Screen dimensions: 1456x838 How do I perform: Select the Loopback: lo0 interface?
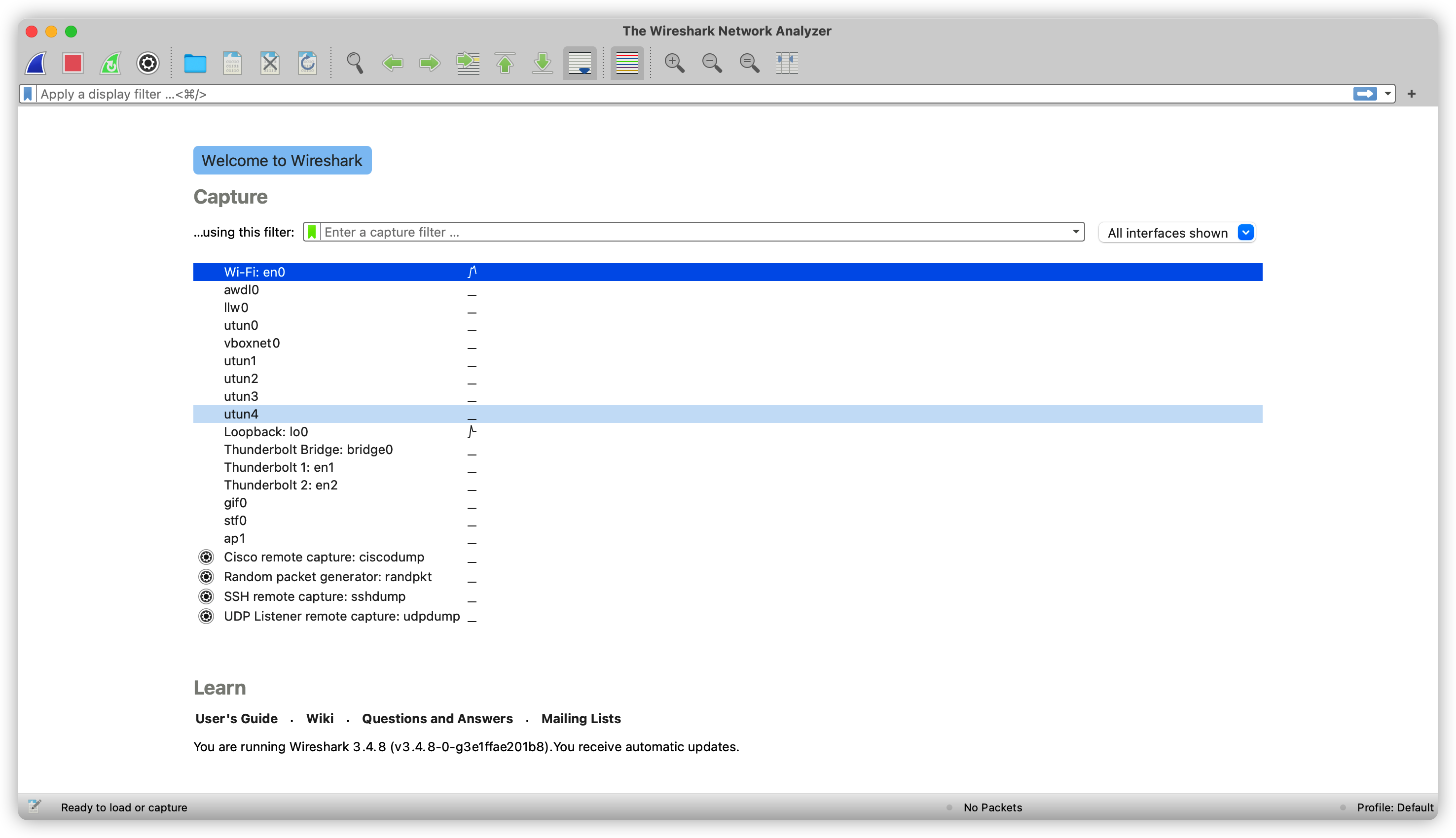728,432
